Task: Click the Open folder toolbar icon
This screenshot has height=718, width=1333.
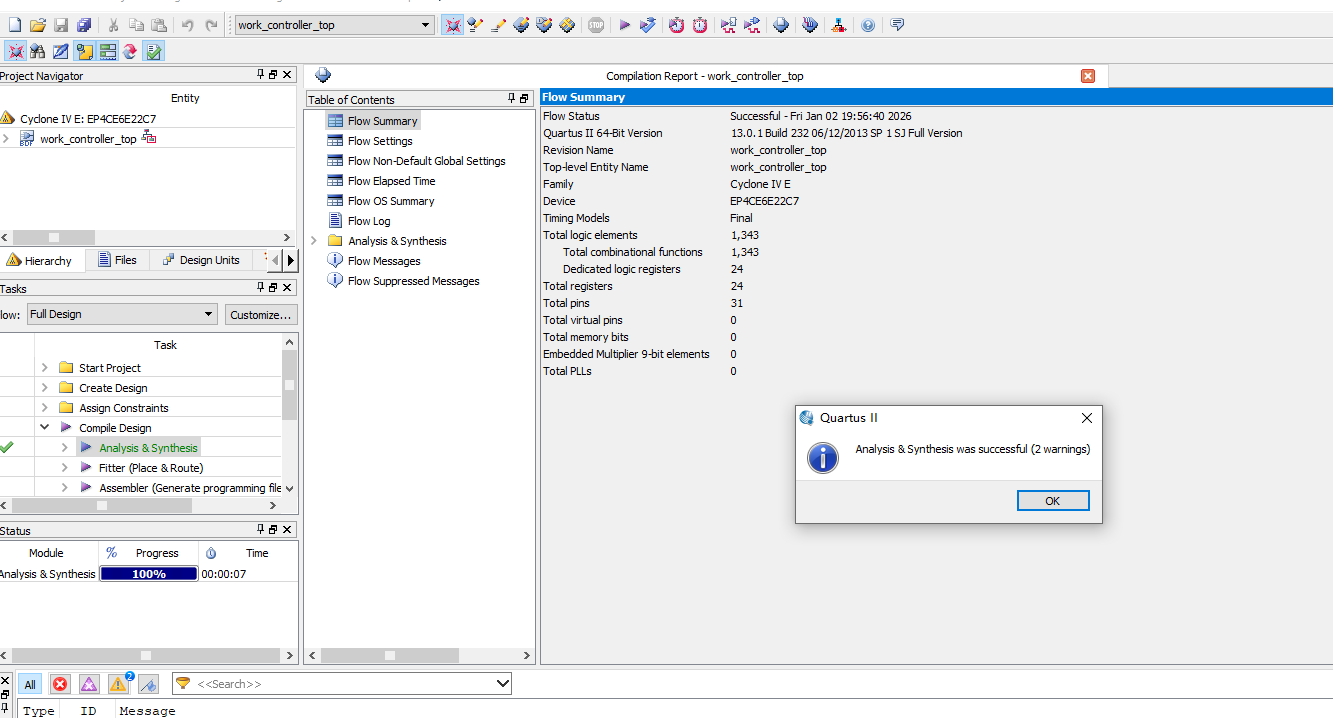Action: point(38,25)
